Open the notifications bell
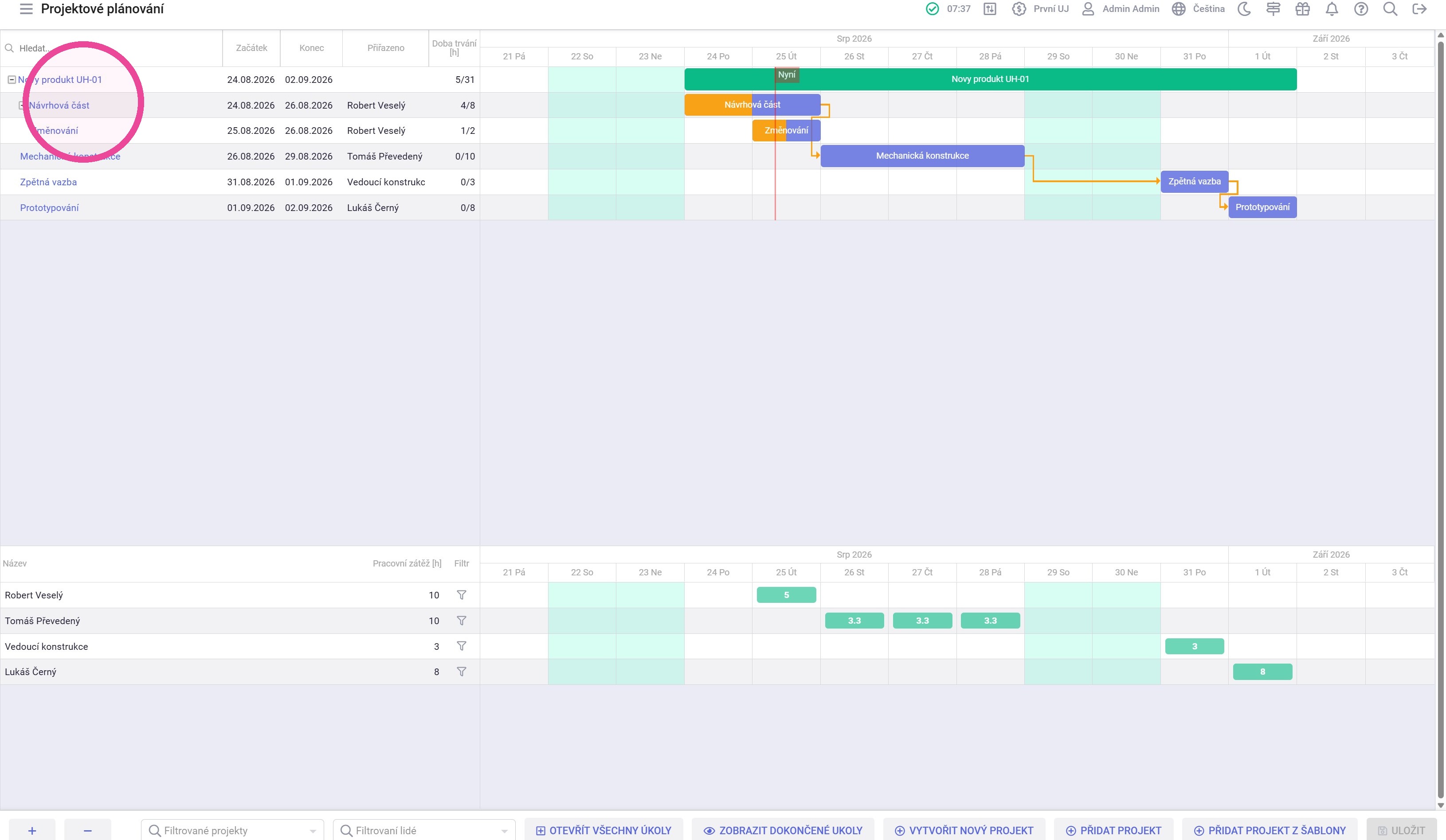The image size is (1446, 840). (x=1331, y=8)
